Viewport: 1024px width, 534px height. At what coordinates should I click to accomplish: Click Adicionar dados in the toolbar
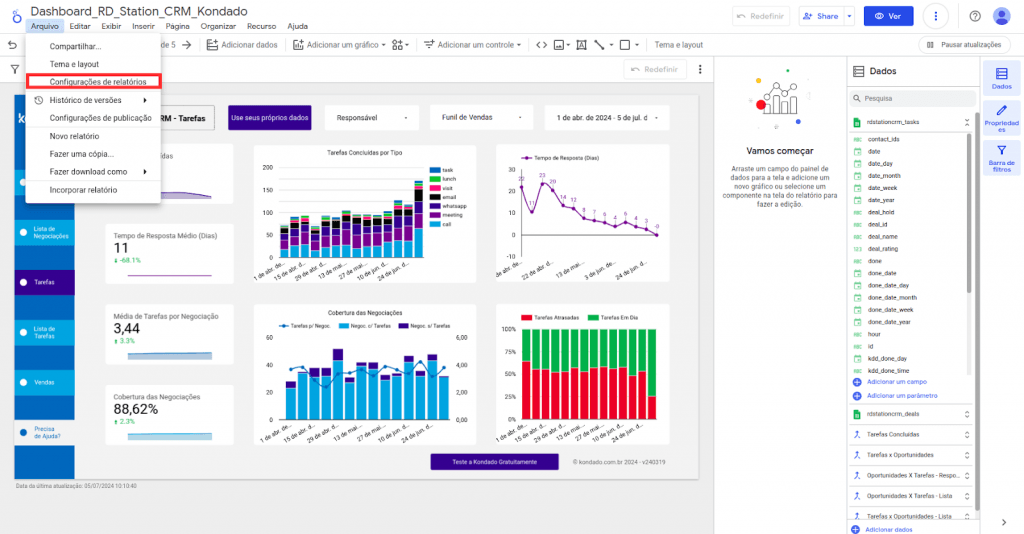(x=242, y=45)
